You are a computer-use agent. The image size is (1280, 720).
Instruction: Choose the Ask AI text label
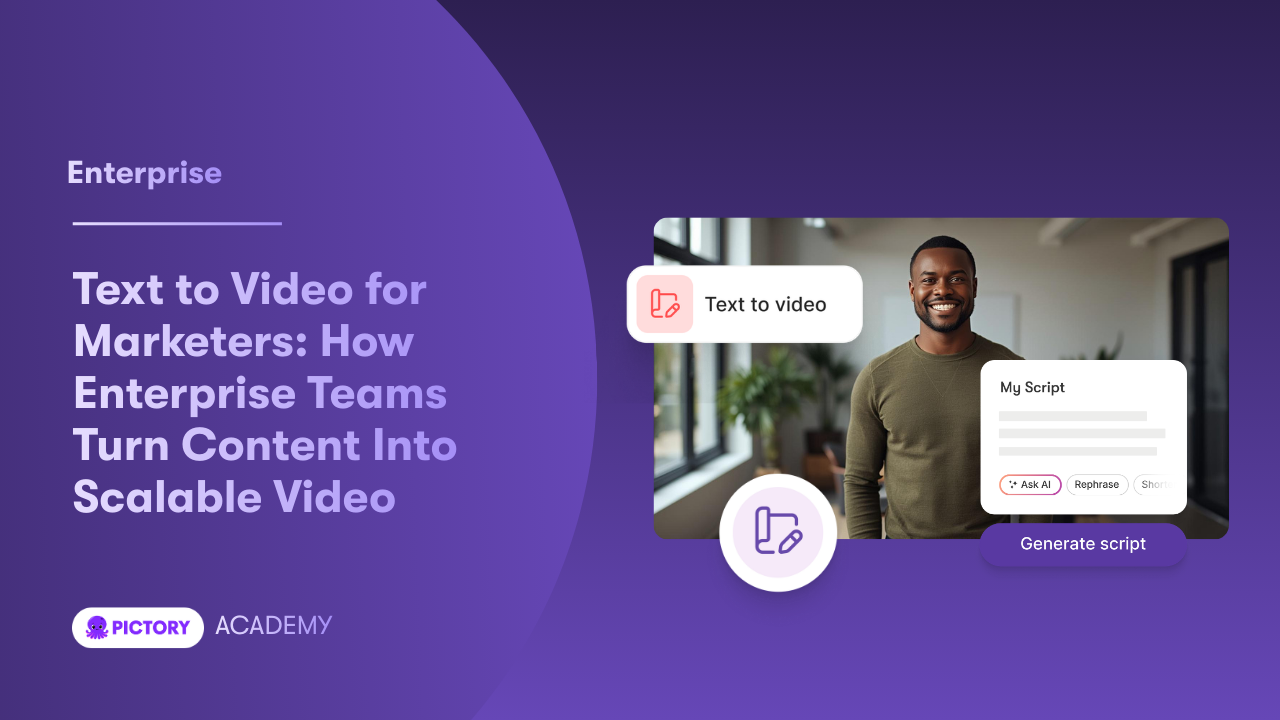[x=1036, y=485]
